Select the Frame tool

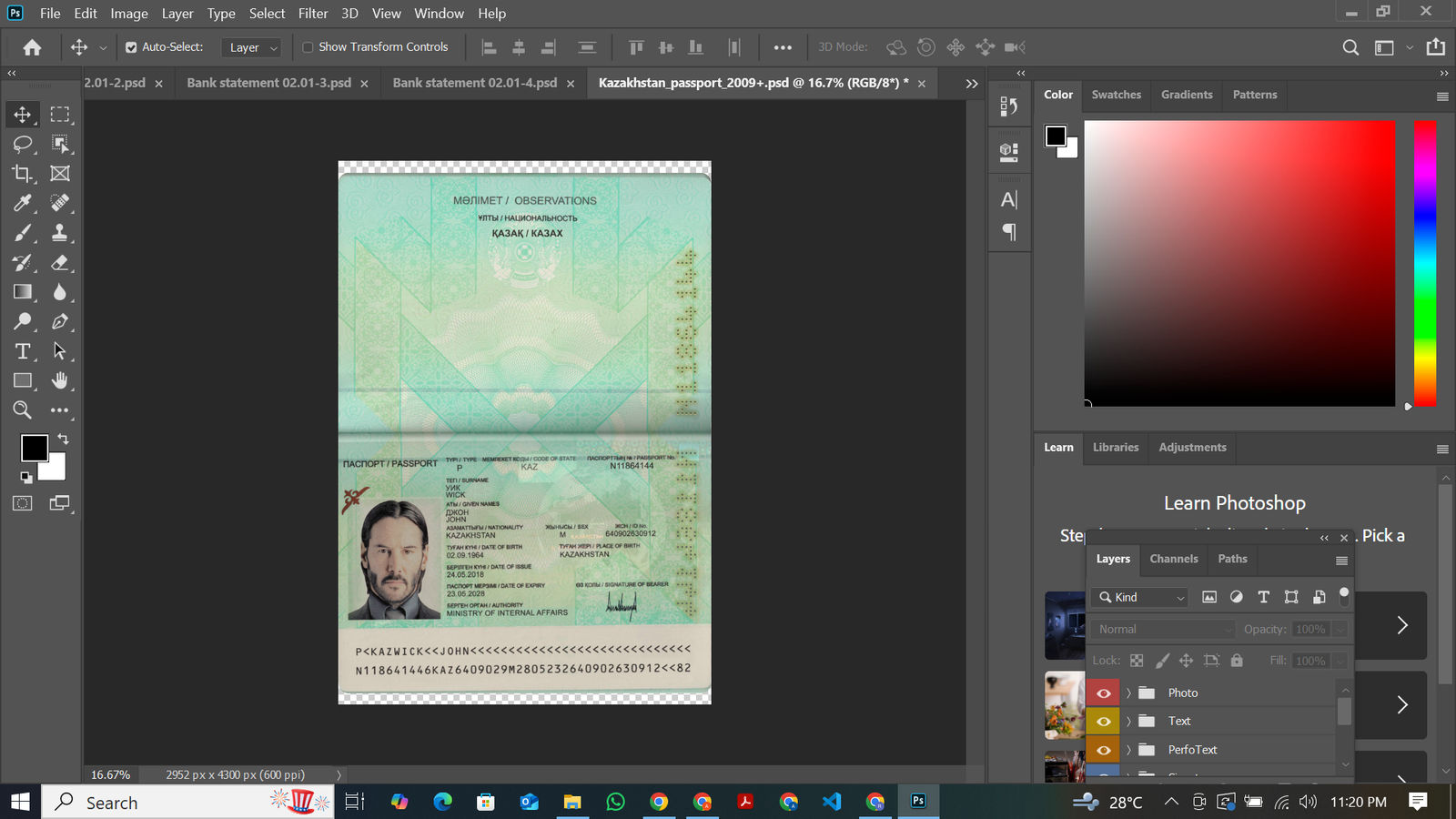click(60, 173)
